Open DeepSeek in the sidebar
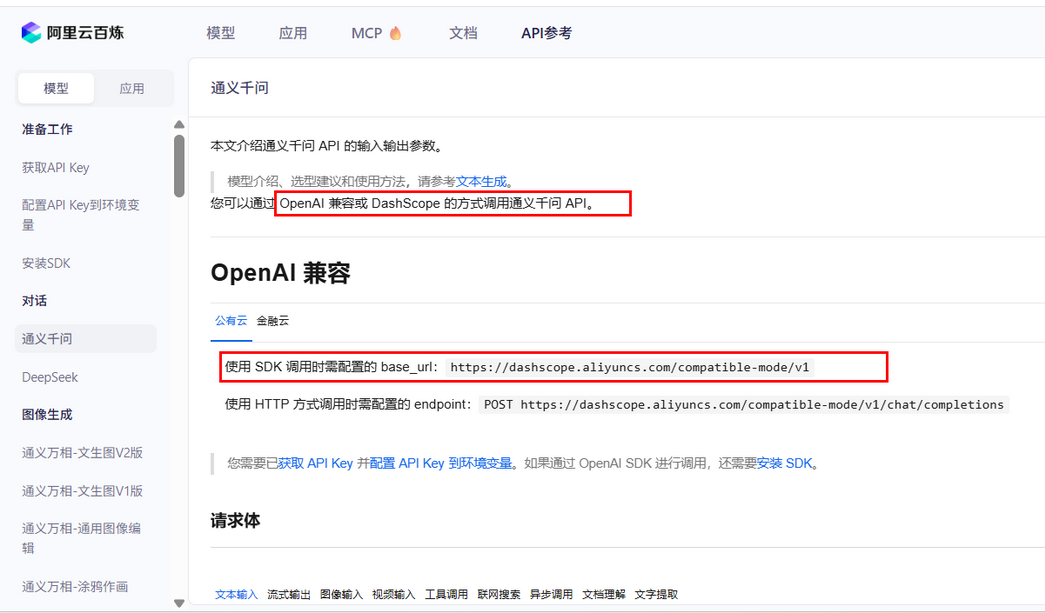This screenshot has width=1045, height=613. [x=50, y=377]
